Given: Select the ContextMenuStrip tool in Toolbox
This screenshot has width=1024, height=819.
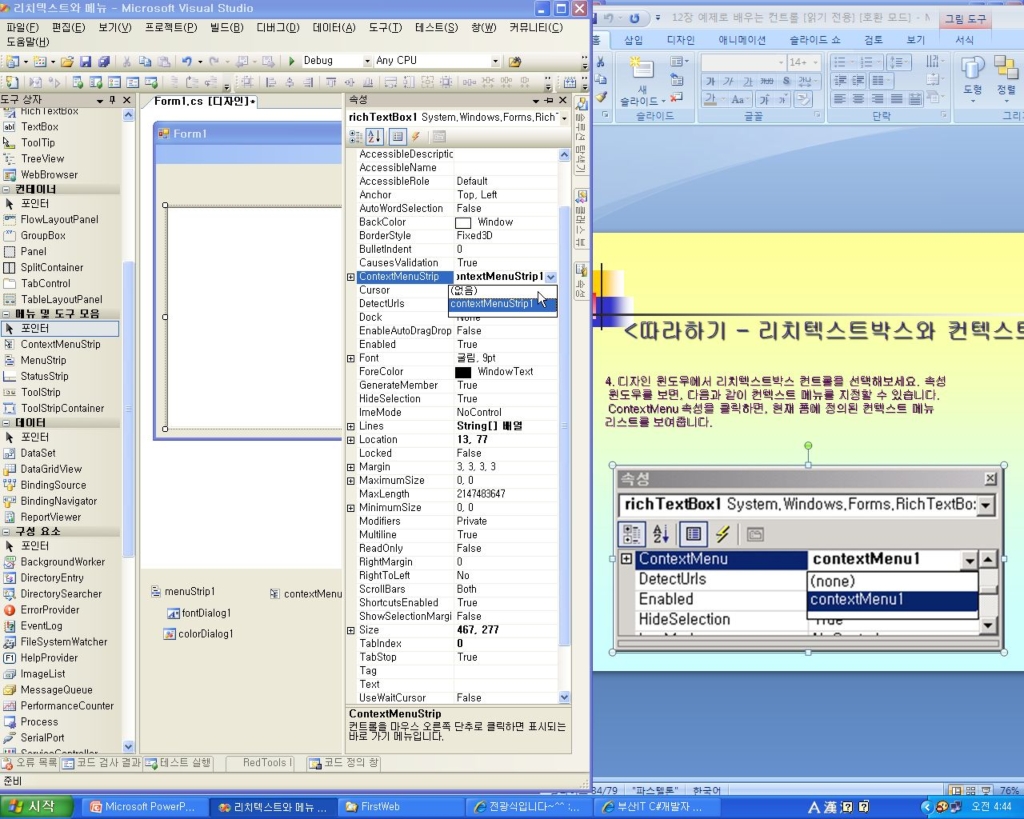Looking at the screenshot, I should coord(60,344).
